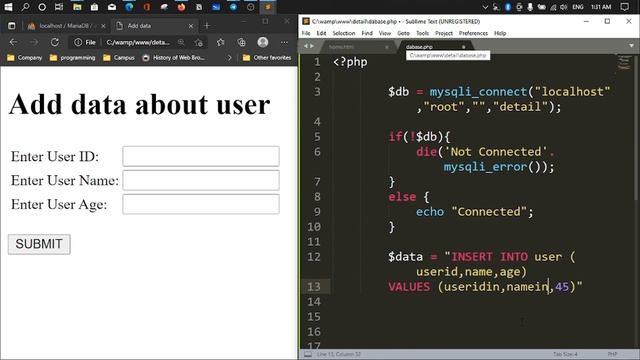Open the Goto menu

coord(403,33)
